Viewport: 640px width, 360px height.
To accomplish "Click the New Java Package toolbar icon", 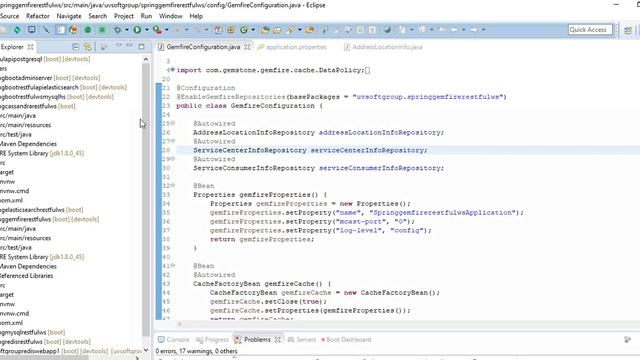I will (231, 30).
